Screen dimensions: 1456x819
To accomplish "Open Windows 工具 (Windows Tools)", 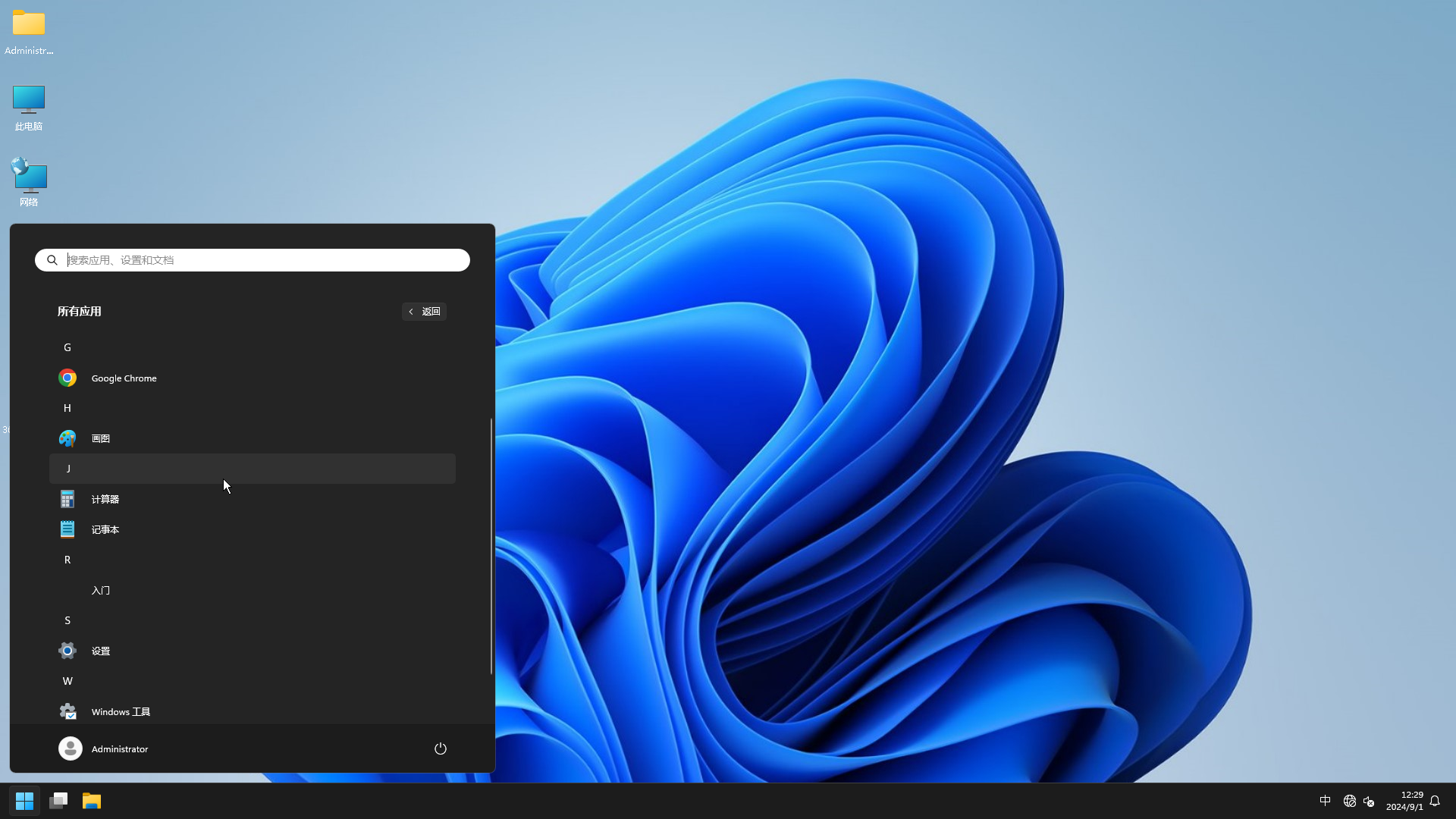I will click(120, 711).
